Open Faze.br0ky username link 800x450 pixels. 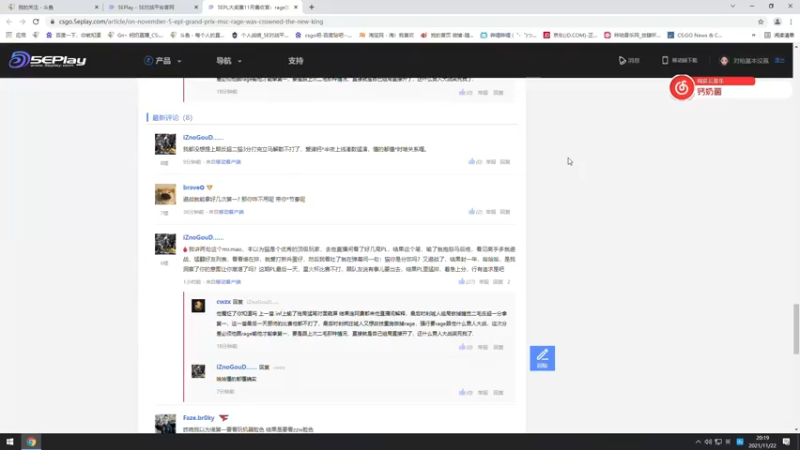[x=198, y=417]
